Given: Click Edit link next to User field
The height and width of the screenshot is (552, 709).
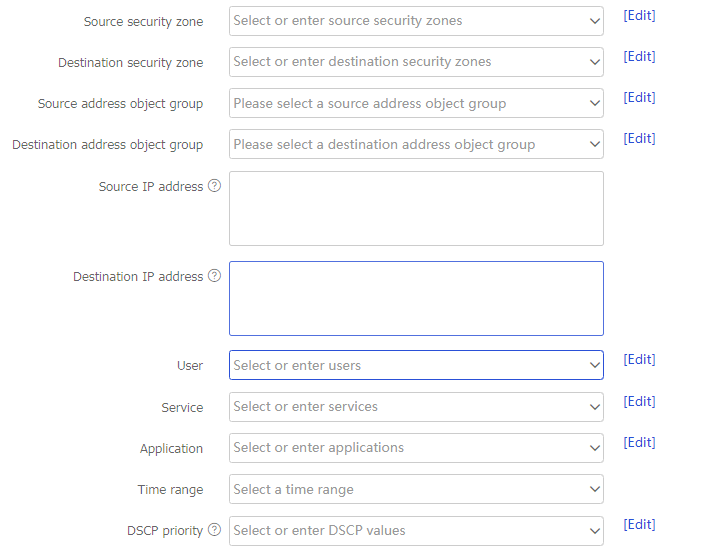Looking at the screenshot, I should (x=639, y=359).
